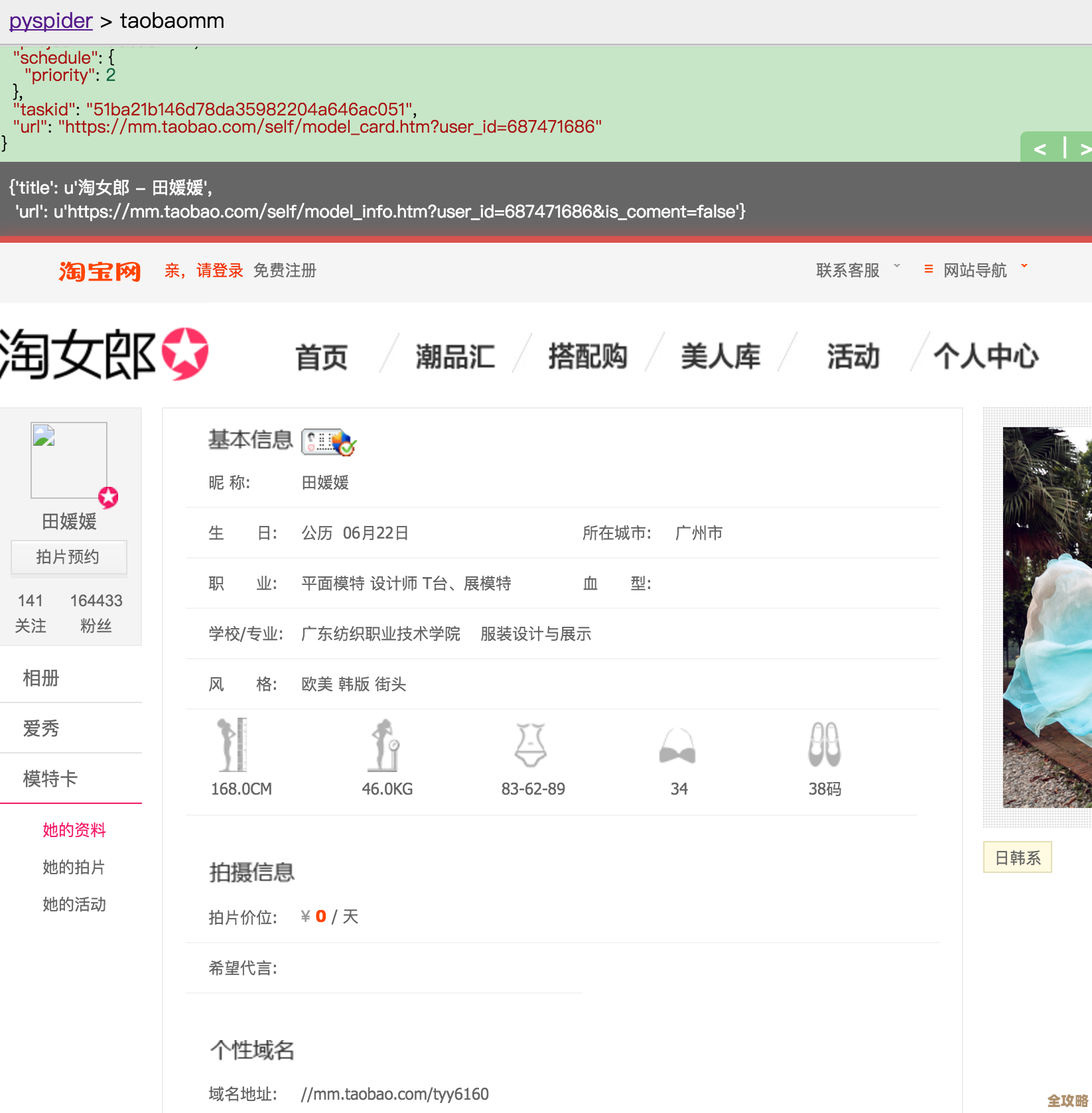Select 她的拍片 in the sidebar
1092x1113 pixels.
coord(73,867)
